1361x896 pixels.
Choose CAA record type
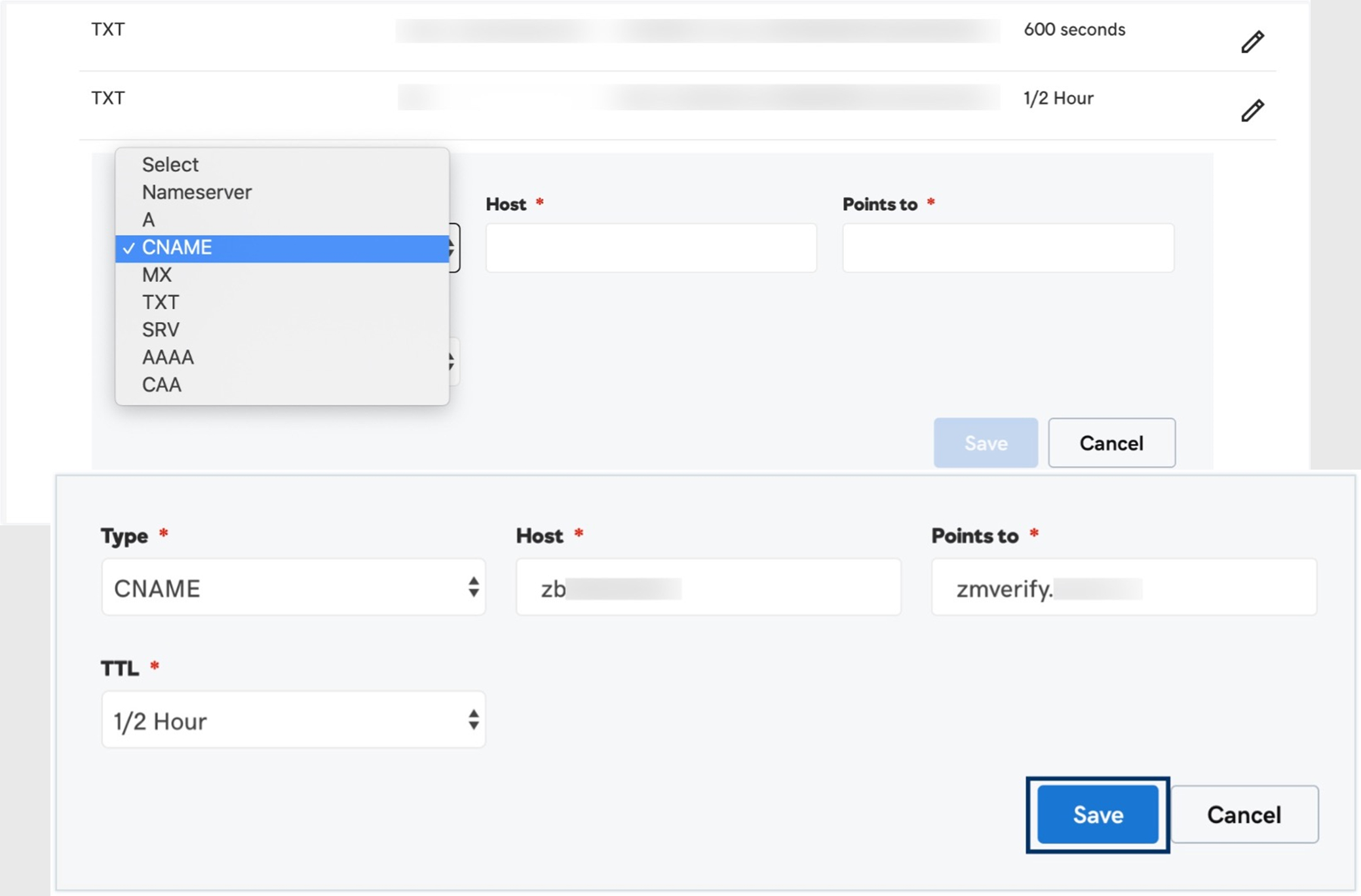click(x=282, y=384)
